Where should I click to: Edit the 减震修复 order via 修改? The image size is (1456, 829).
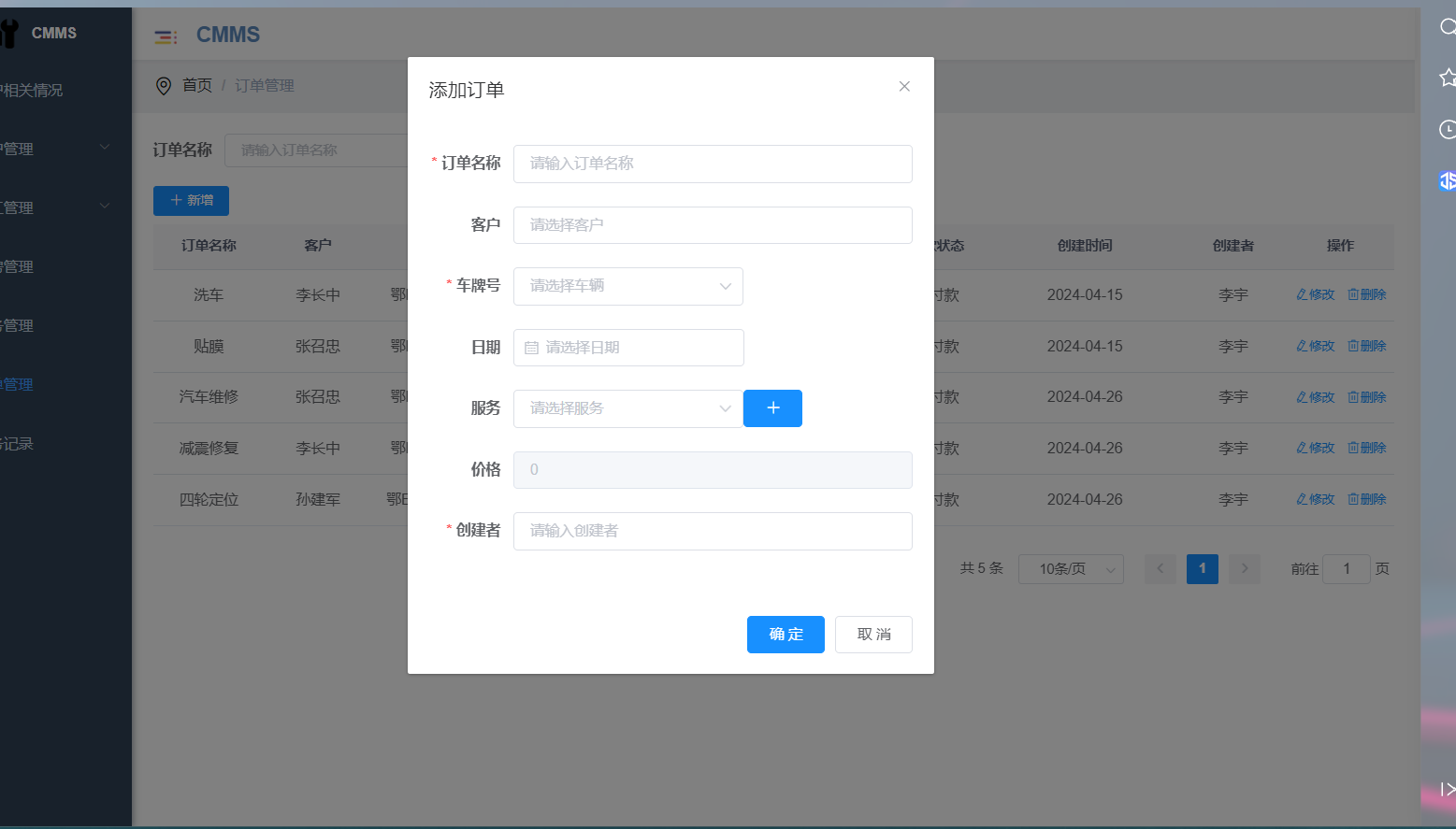coord(1316,448)
